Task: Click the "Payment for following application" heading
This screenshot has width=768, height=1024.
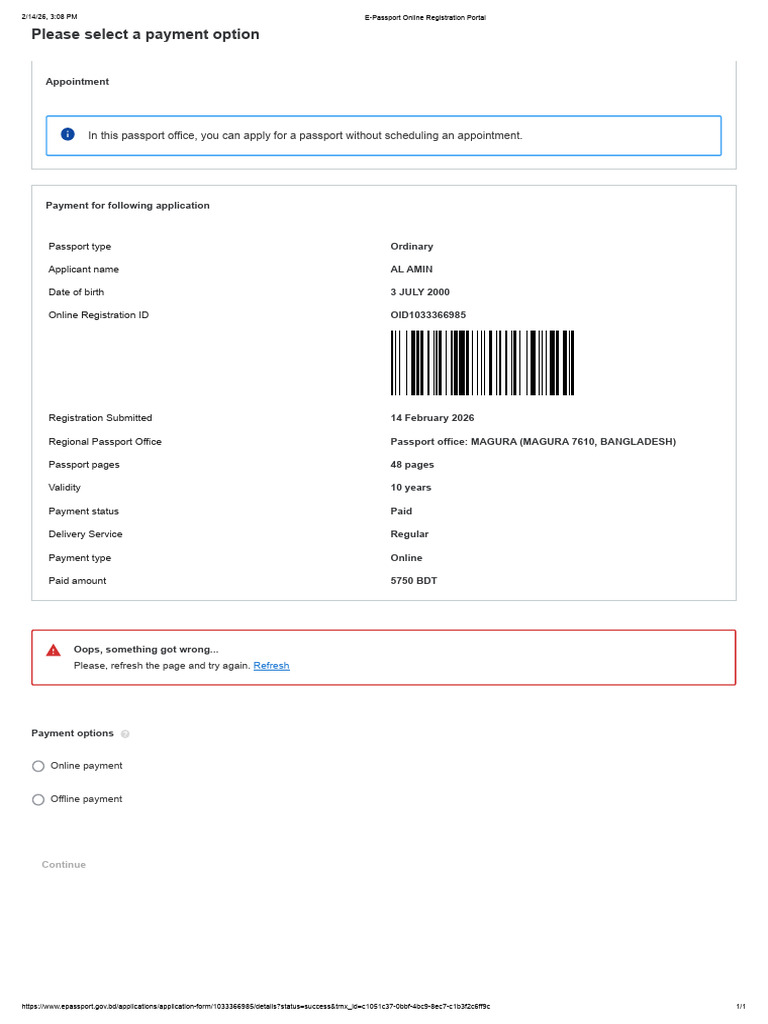Action: (127, 206)
